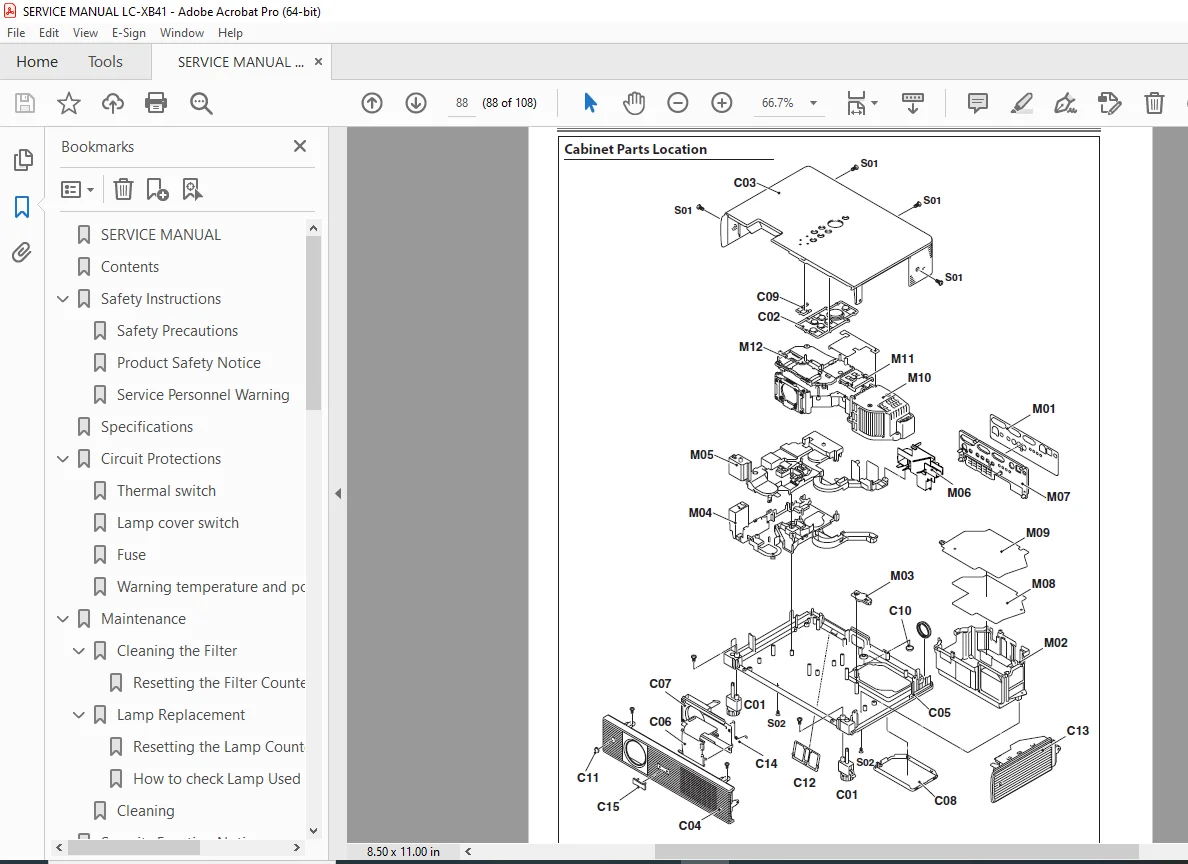Click the document horizontal scrollbar thumb
1188x864 pixels.
[x=896, y=851]
